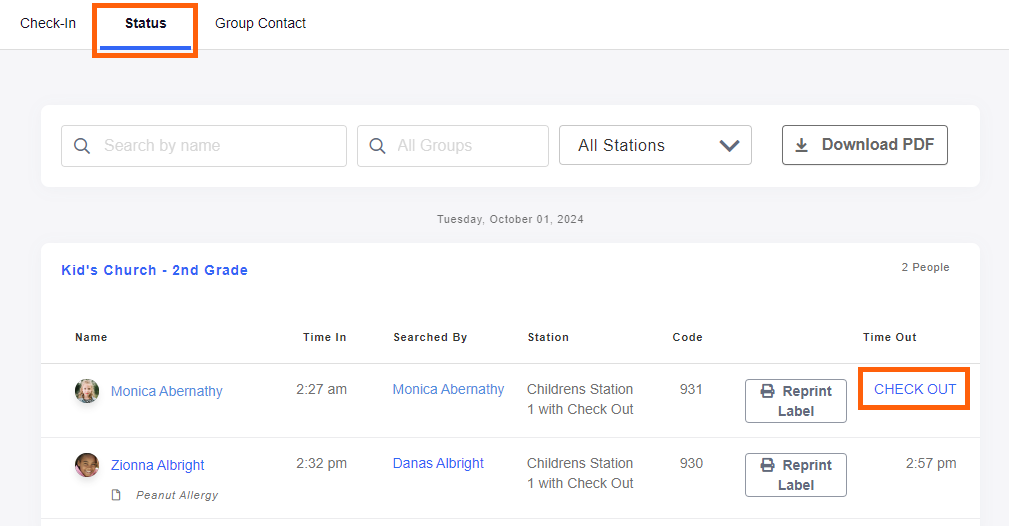The height and width of the screenshot is (526, 1009).
Task: Open the Group Contact tab
Action: click(x=260, y=24)
